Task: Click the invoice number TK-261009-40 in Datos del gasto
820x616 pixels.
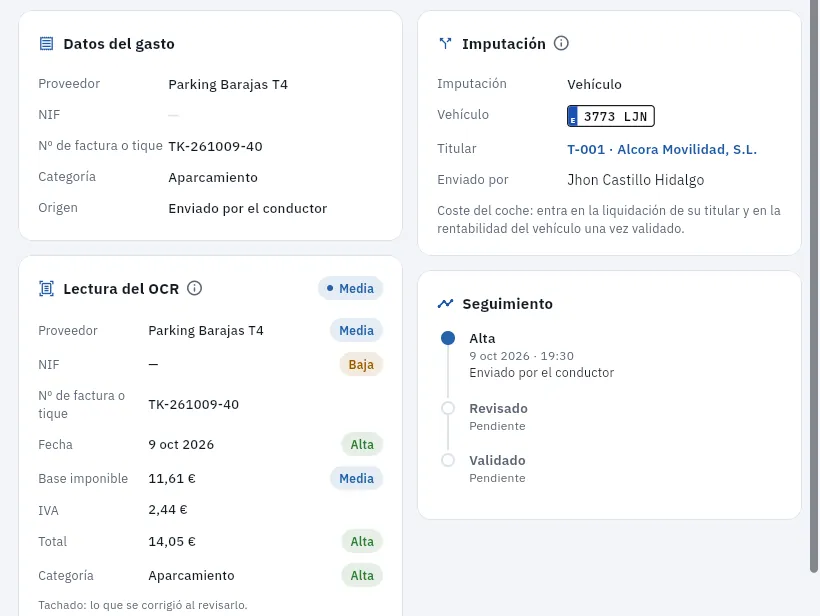Action: (x=215, y=146)
